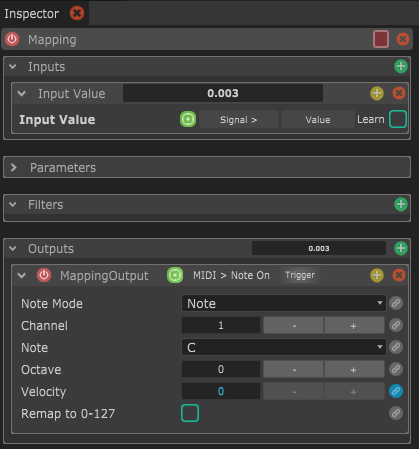Viewport: 419px width, 449px height.
Task: Click the Trigger button in MappingOutput
Action: pos(300,275)
